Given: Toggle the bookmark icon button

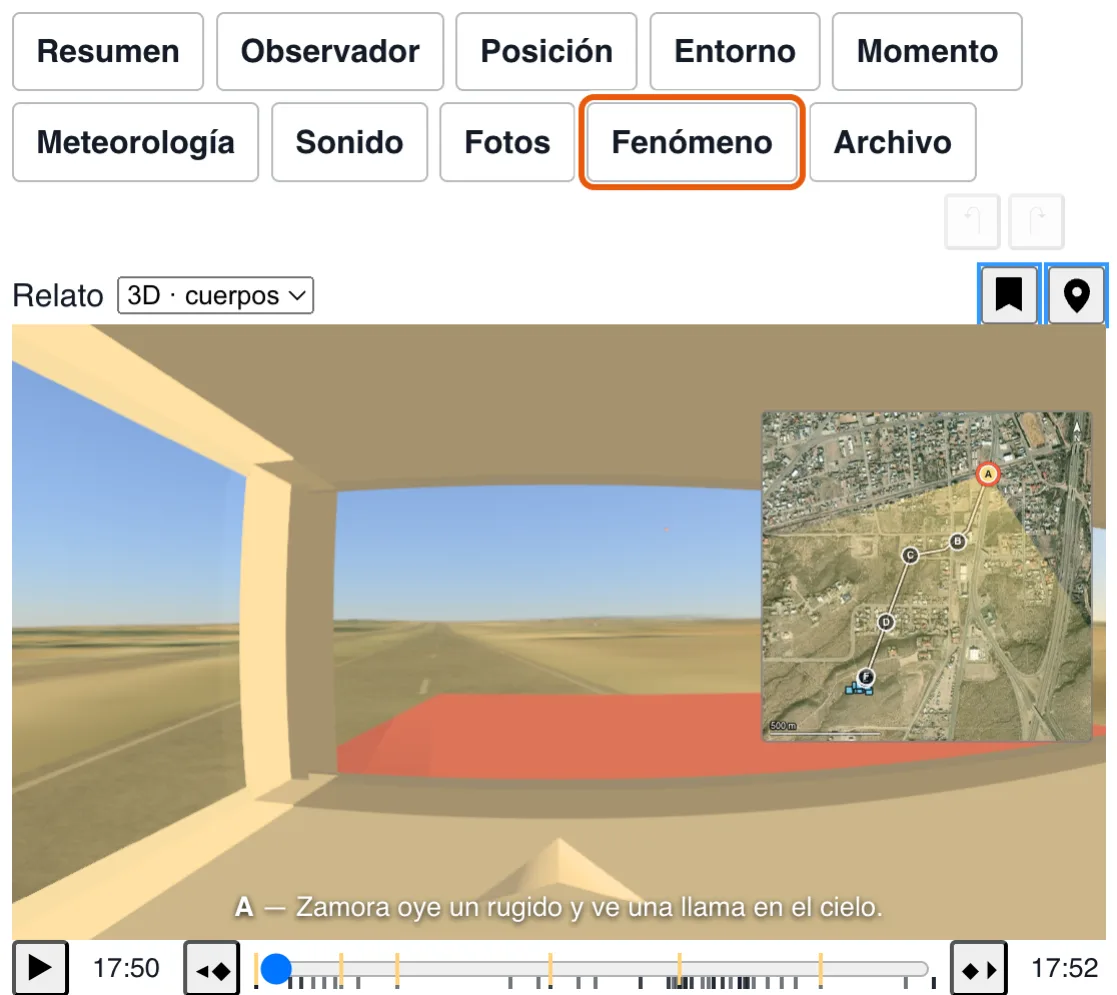Looking at the screenshot, I should point(1009,294).
